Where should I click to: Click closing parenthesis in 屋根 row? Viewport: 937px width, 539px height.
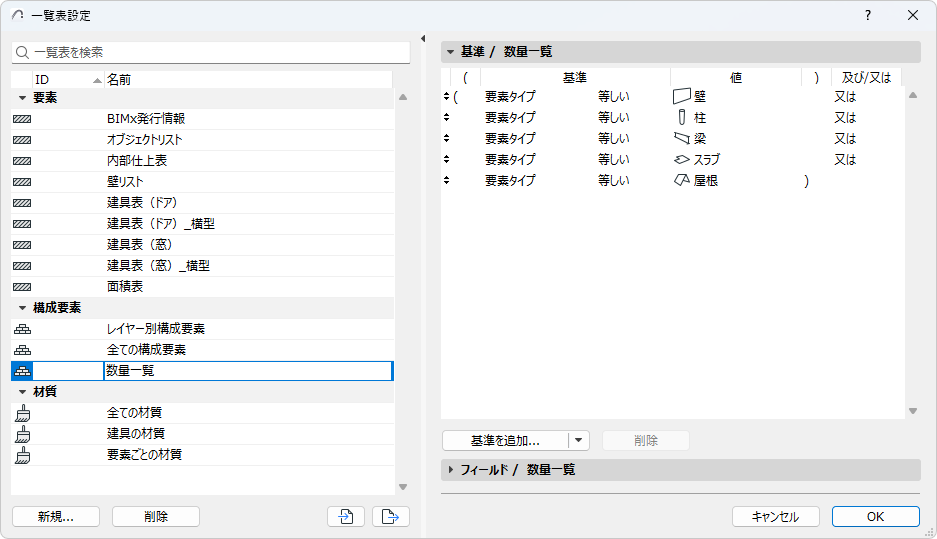pyautogui.click(x=807, y=180)
